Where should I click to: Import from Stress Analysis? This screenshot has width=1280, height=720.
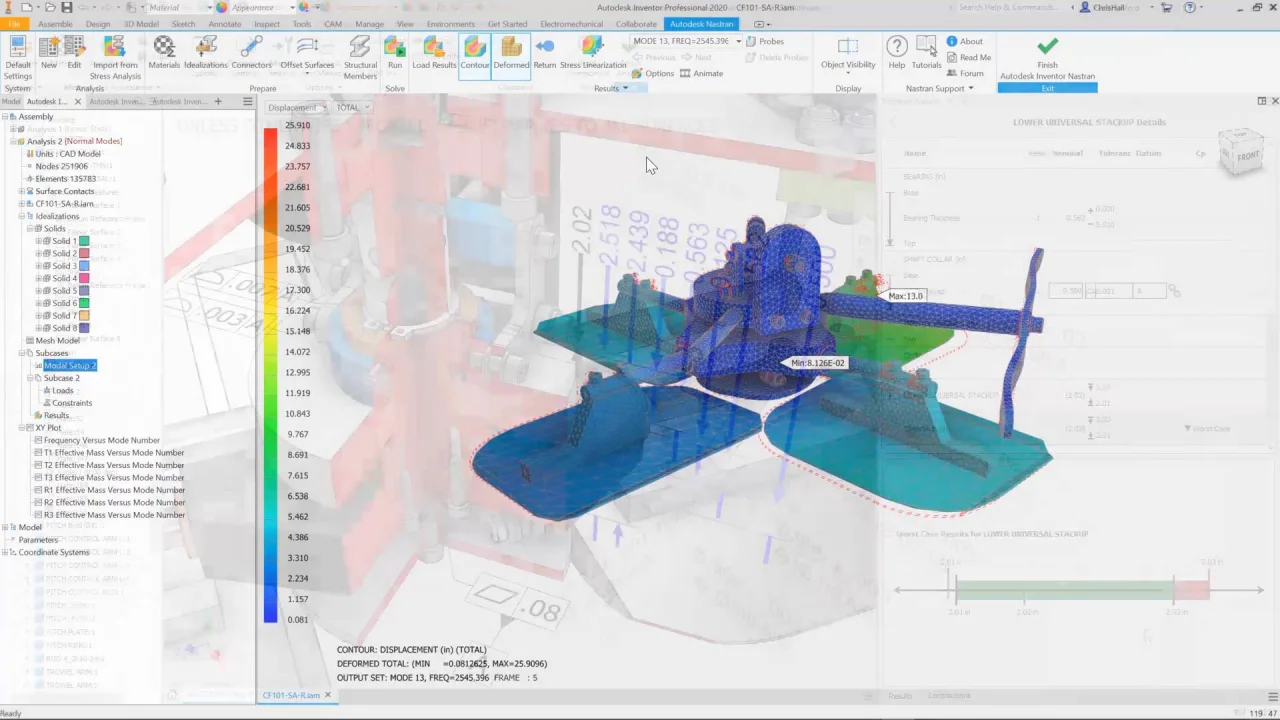click(x=115, y=58)
